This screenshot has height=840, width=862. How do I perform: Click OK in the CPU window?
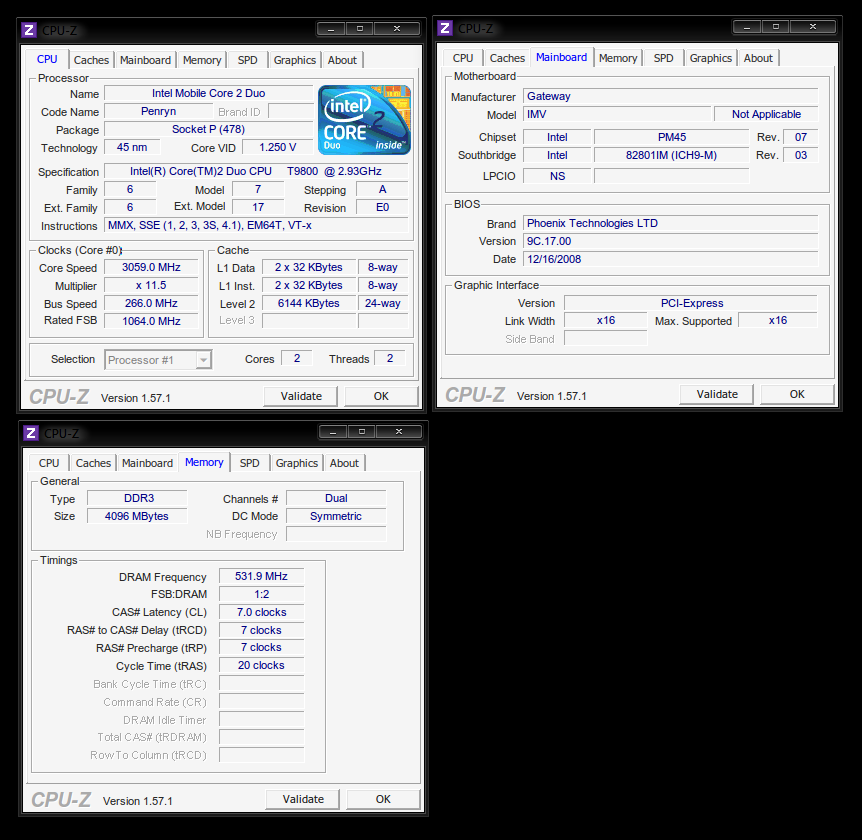(x=381, y=396)
